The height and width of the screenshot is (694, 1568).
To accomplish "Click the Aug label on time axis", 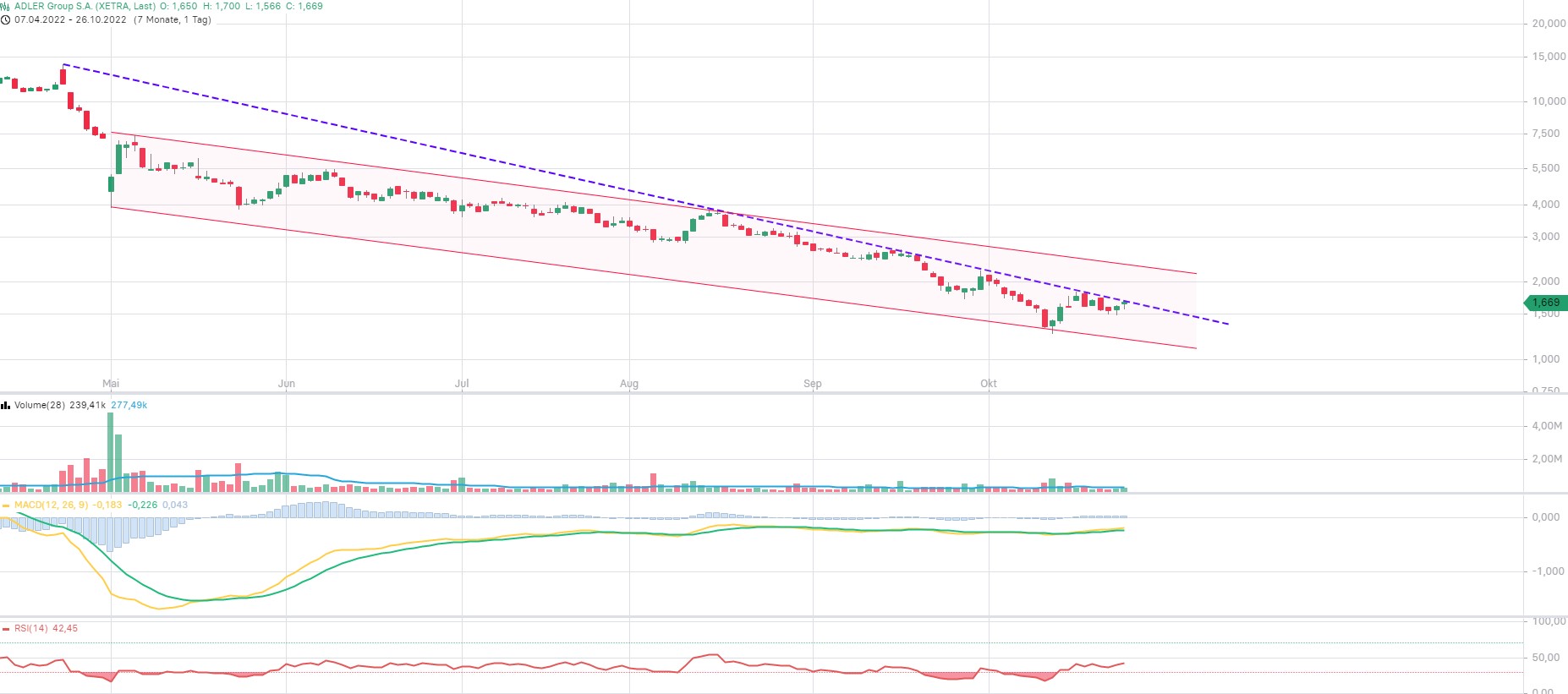I will click(629, 384).
